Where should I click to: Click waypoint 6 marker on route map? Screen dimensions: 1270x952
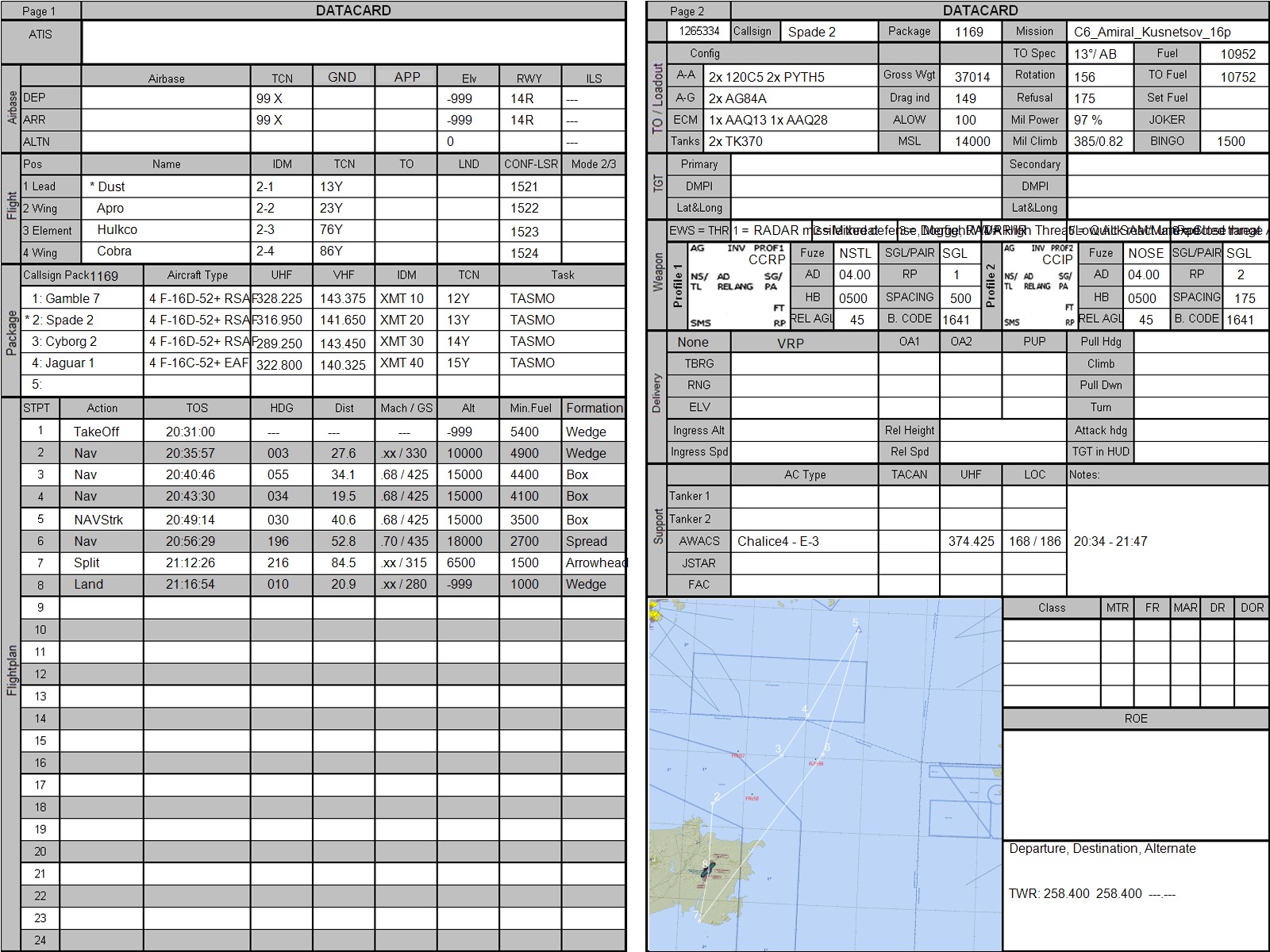coord(823,754)
